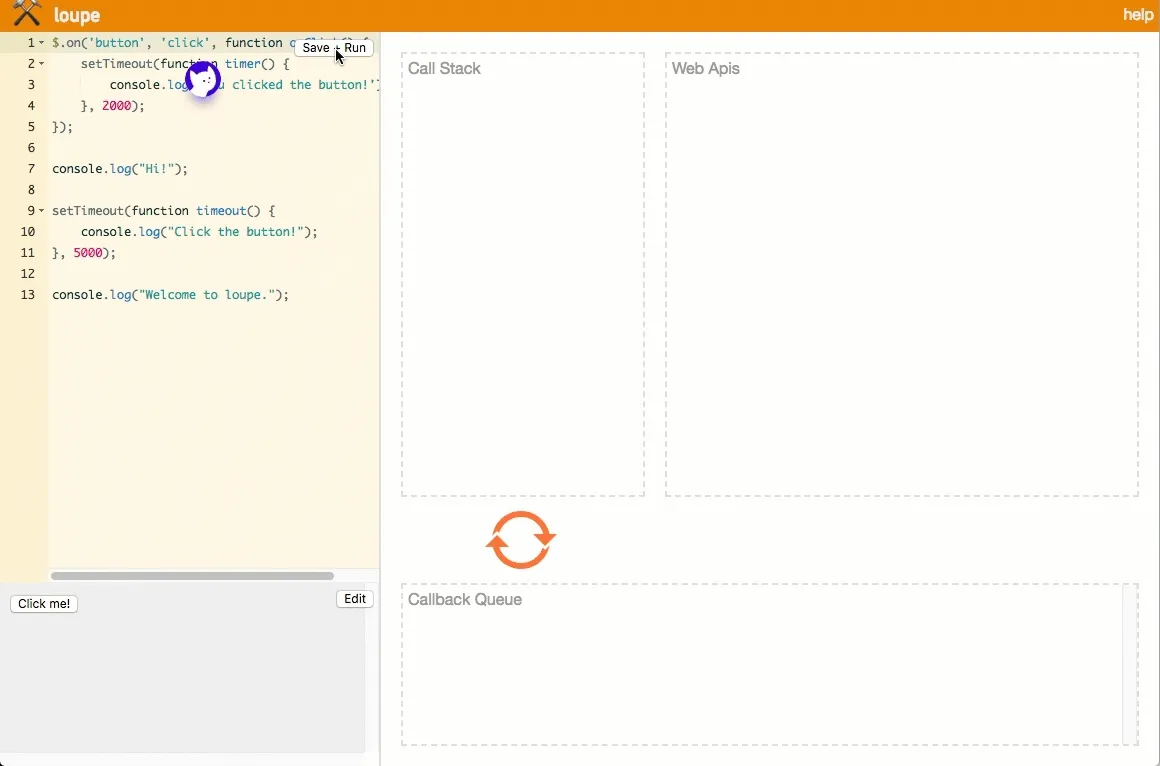Collapse the fold arrow on line 2

[x=41, y=64]
